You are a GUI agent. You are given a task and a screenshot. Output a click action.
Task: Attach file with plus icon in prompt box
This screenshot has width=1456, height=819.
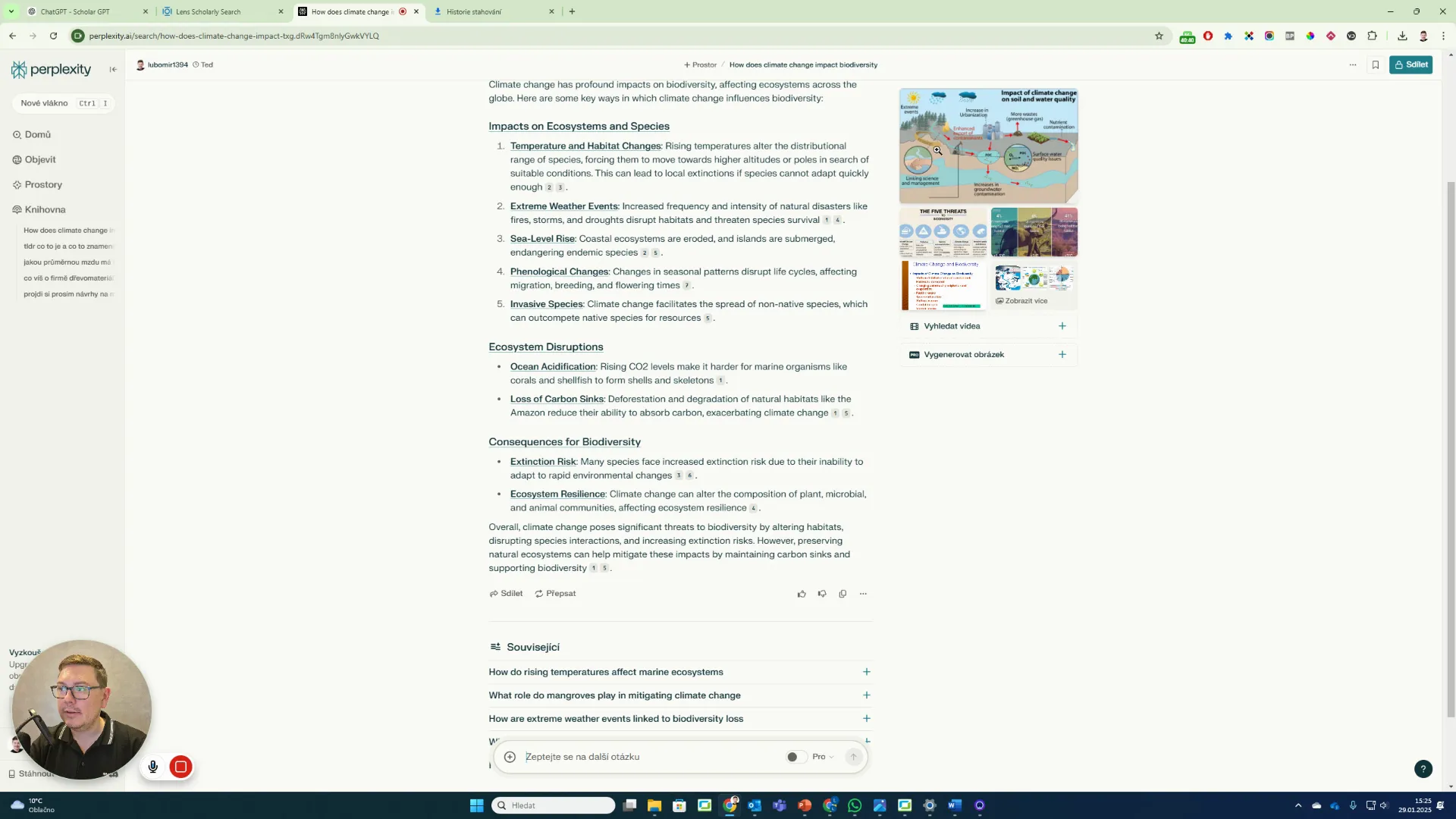pos(510,757)
